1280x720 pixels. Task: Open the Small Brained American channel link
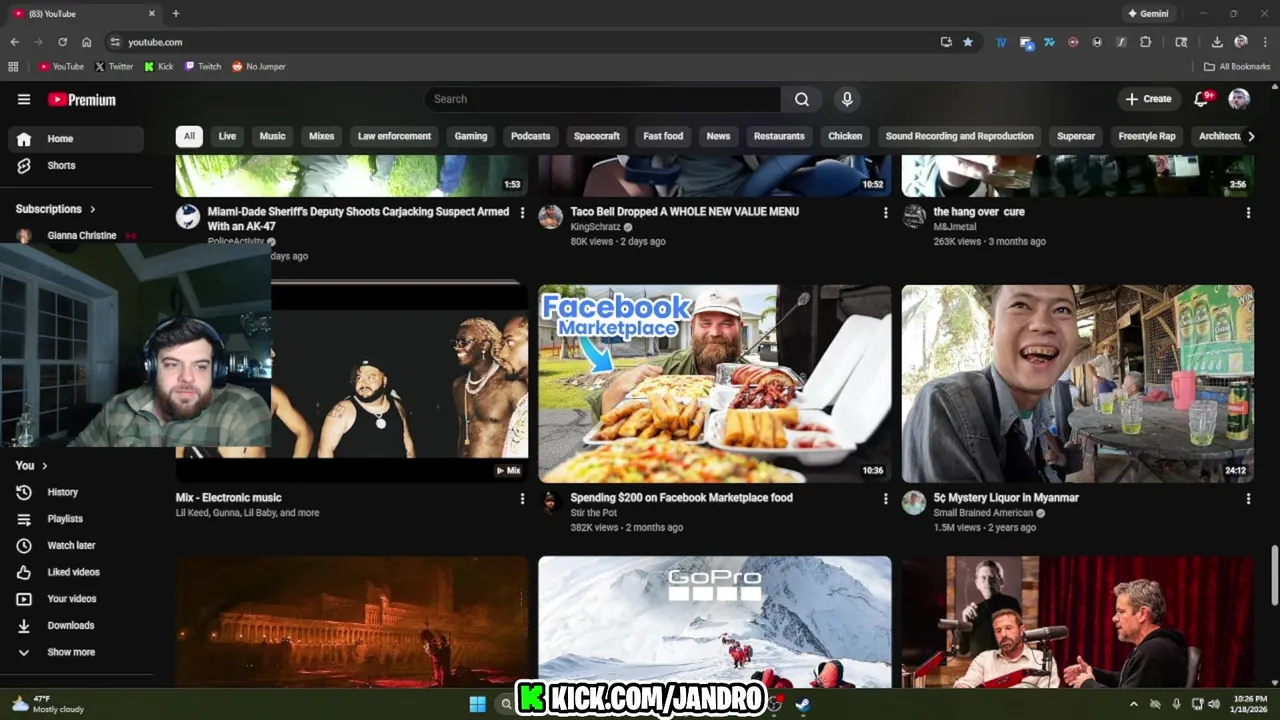tap(984, 513)
